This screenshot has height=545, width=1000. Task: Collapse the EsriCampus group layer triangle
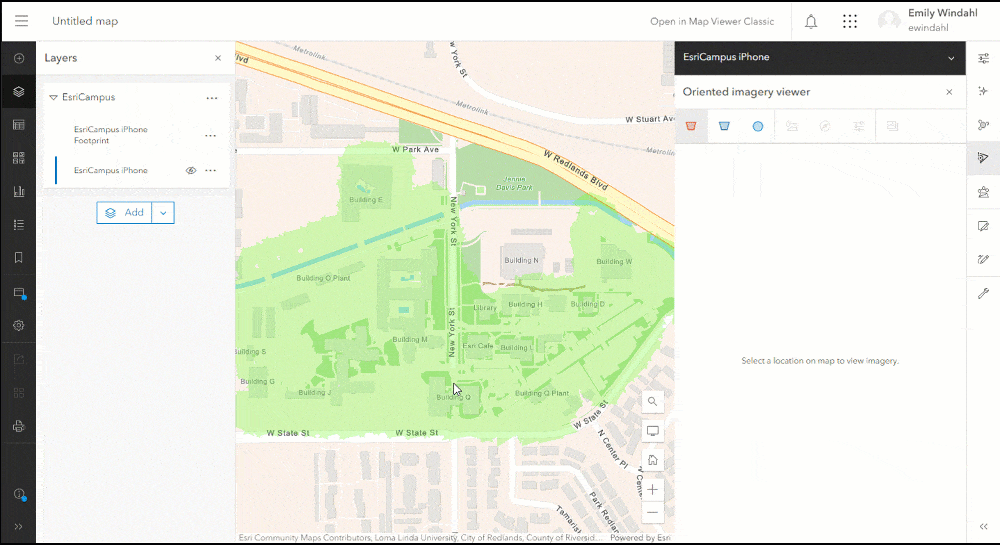(x=54, y=98)
